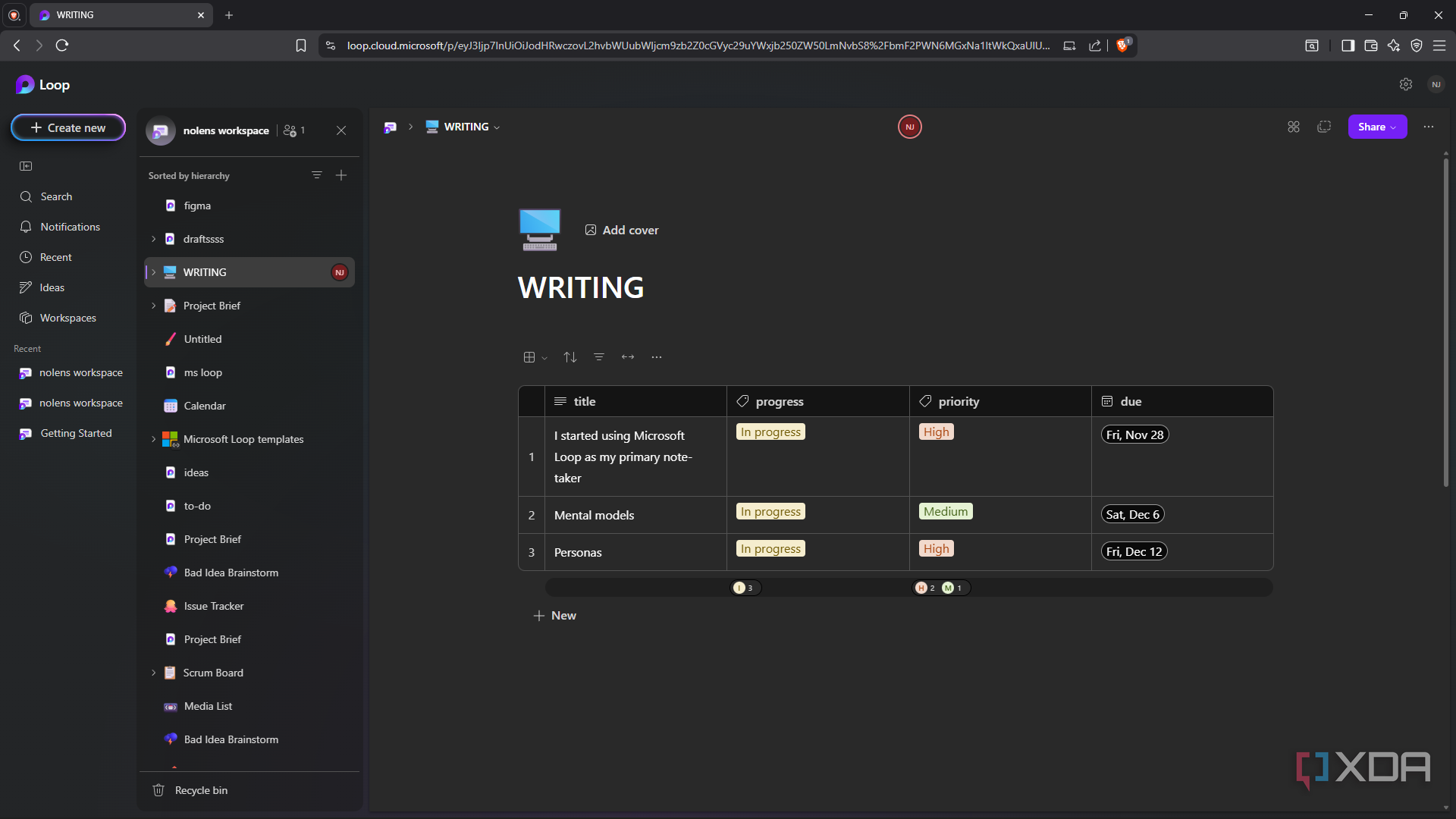Open Notifications in left navigation

click(x=60, y=227)
